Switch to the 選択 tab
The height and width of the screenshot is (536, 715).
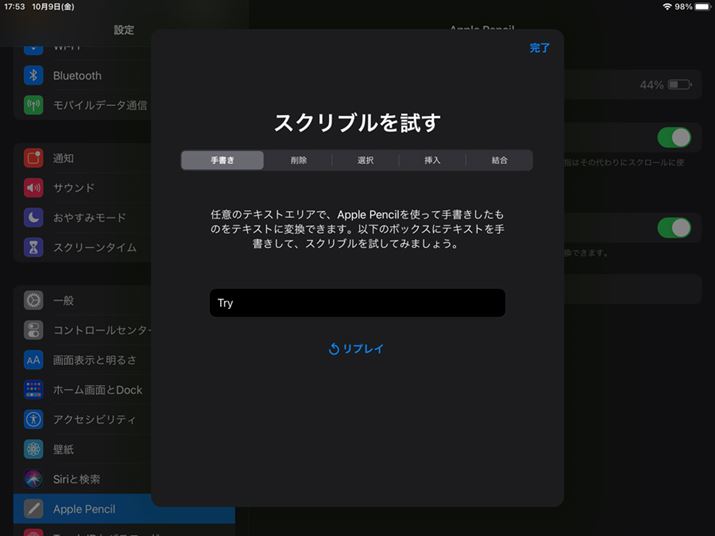tap(366, 160)
